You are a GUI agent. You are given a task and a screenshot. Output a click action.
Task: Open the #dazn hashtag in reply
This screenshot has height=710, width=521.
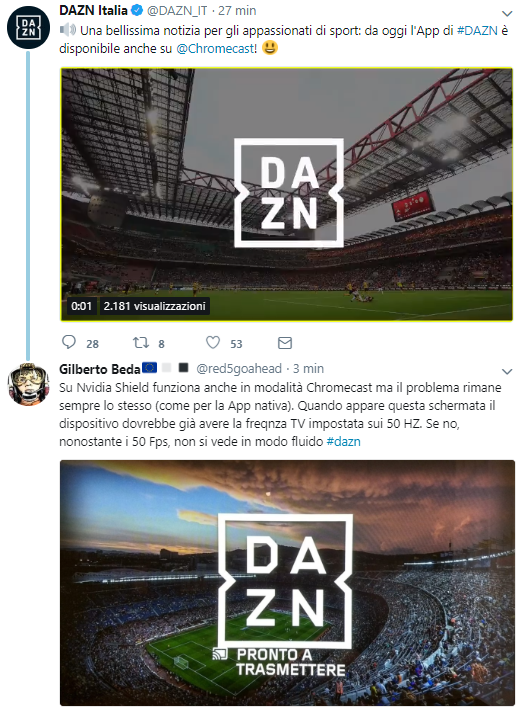coord(343,441)
